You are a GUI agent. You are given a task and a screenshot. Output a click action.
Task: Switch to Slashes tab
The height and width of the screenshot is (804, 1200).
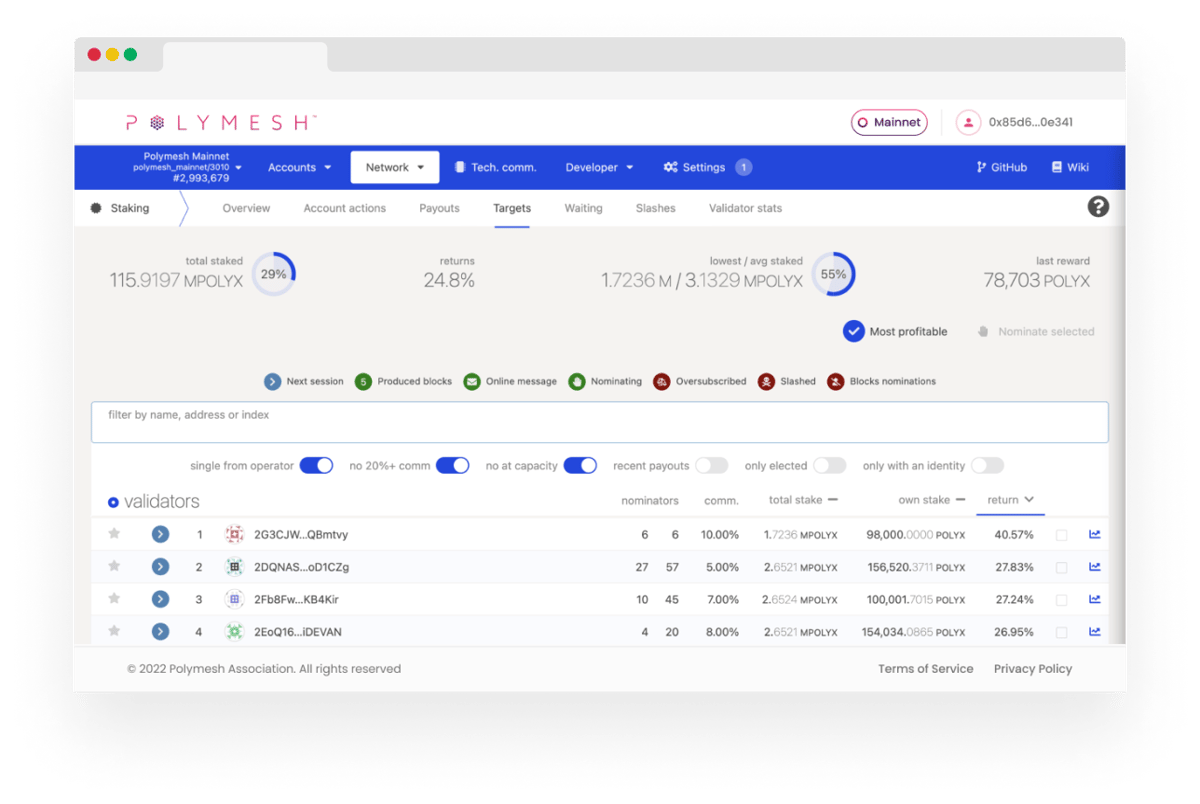click(656, 208)
